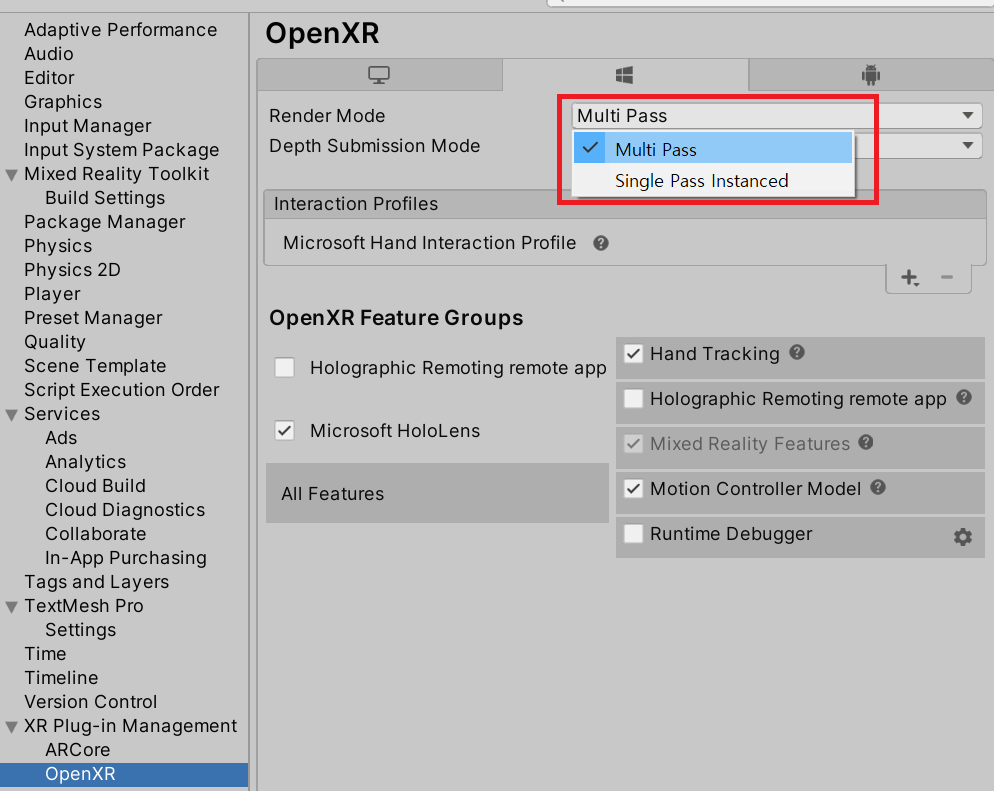
Task: Open the Depth Submission Mode dropdown arrow
Action: (x=967, y=145)
